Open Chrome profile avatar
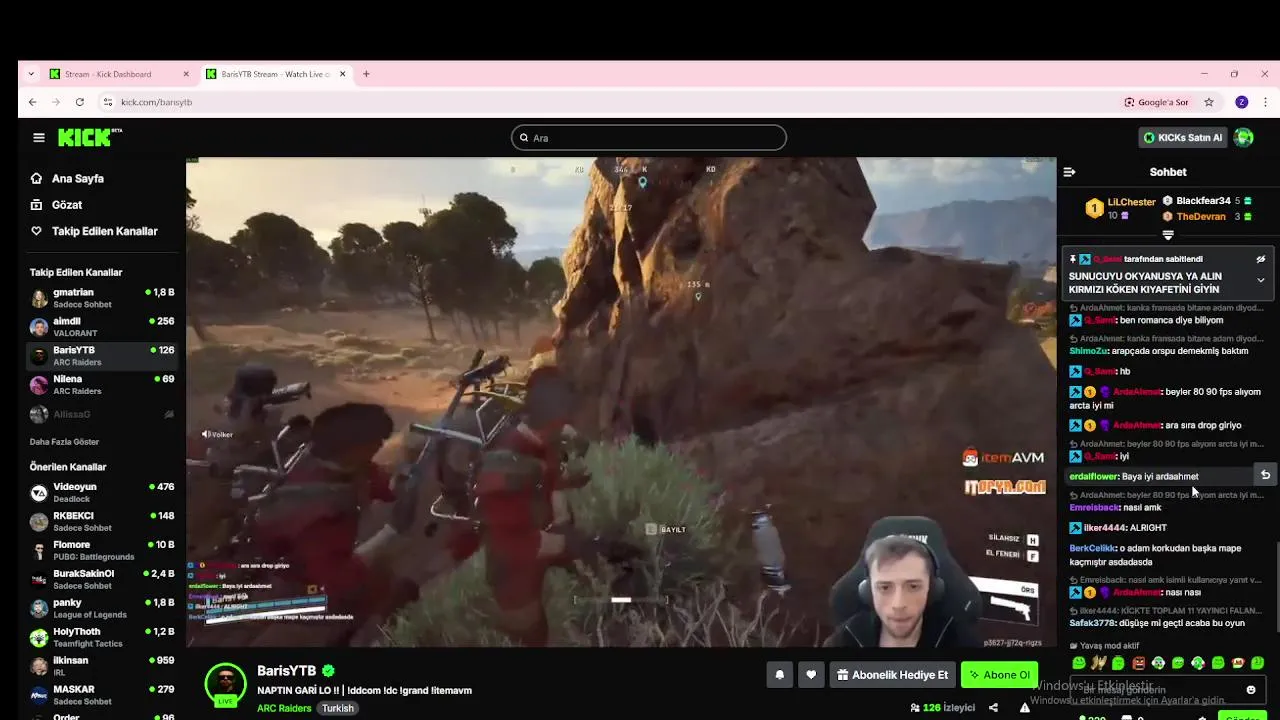The width and height of the screenshot is (1280, 720). (1241, 102)
